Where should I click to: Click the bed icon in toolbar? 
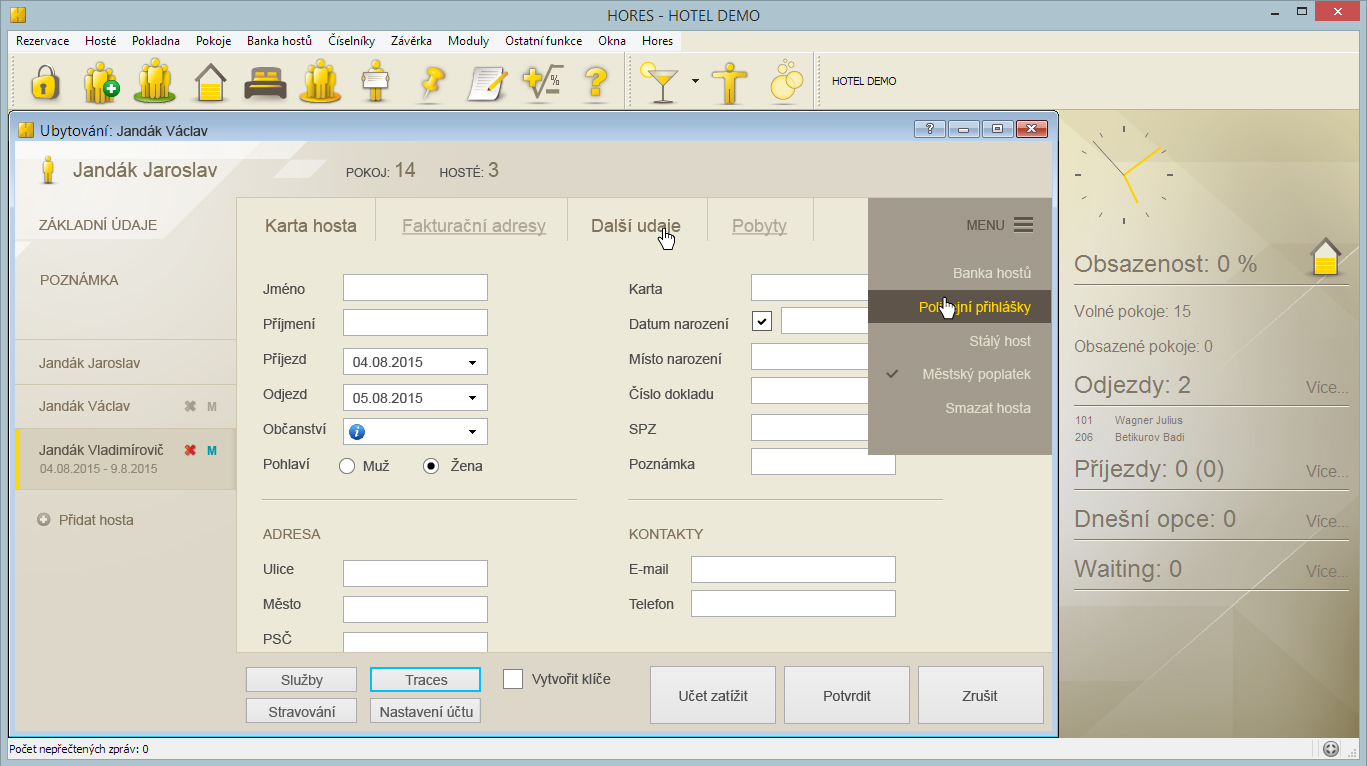coord(265,82)
